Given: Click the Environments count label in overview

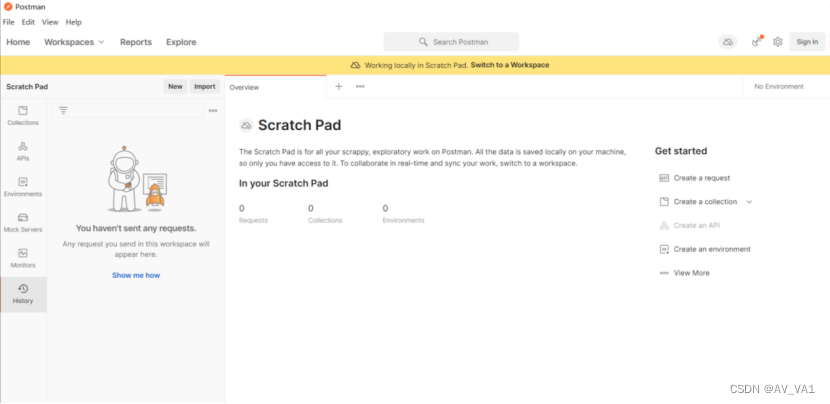Looking at the screenshot, I should pos(403,220).
